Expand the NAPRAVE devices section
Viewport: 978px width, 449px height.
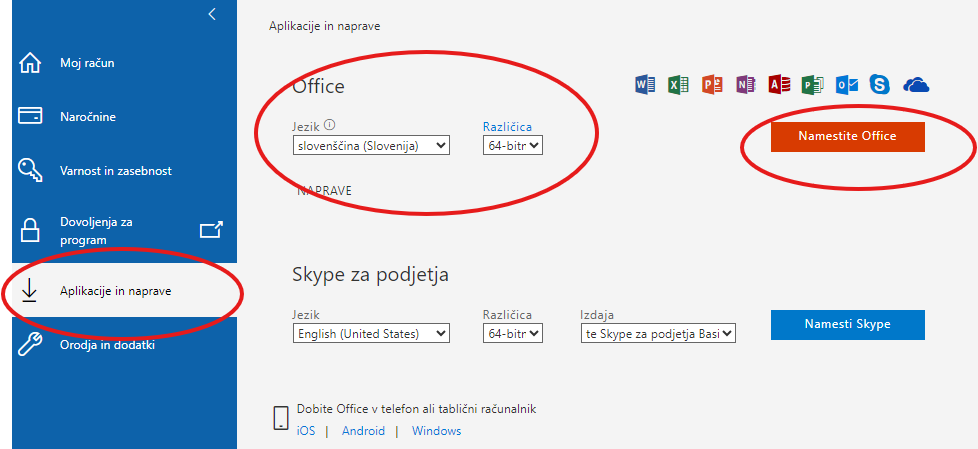(x=324, y=191)
